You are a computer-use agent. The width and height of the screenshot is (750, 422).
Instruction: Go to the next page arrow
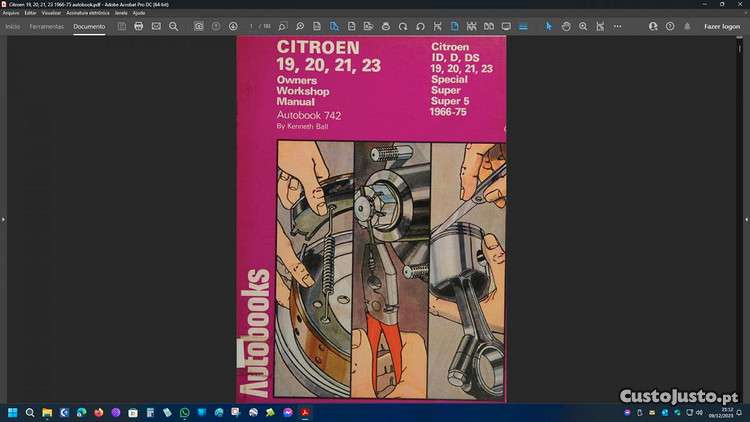click(x=233, y=26)
